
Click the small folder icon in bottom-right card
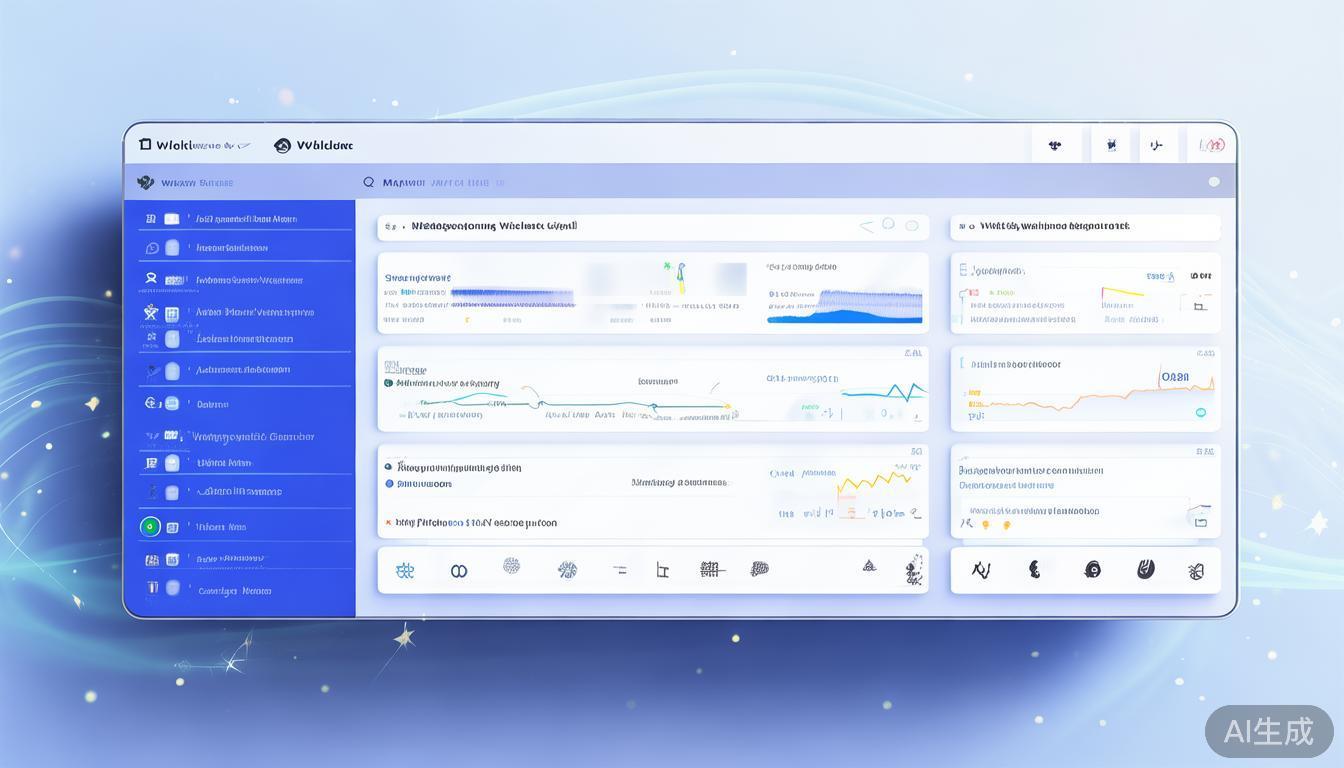pos(1200,522)
